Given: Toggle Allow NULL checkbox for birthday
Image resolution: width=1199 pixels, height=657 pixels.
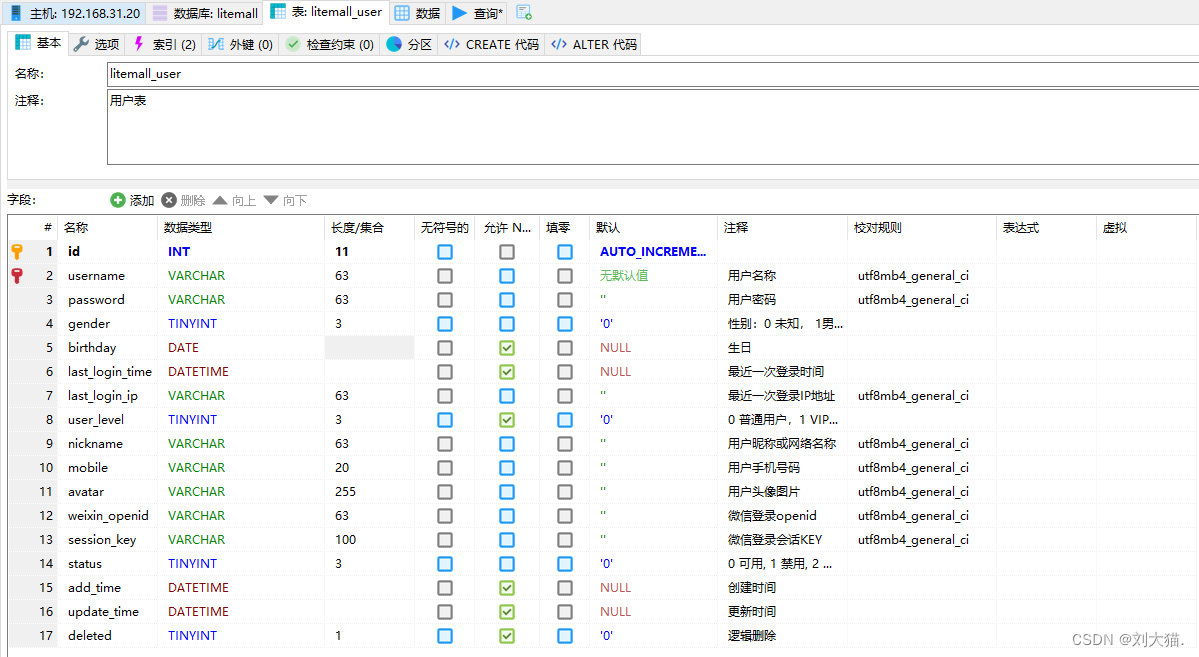Looking at the screenshot, I should coord(506,348).
